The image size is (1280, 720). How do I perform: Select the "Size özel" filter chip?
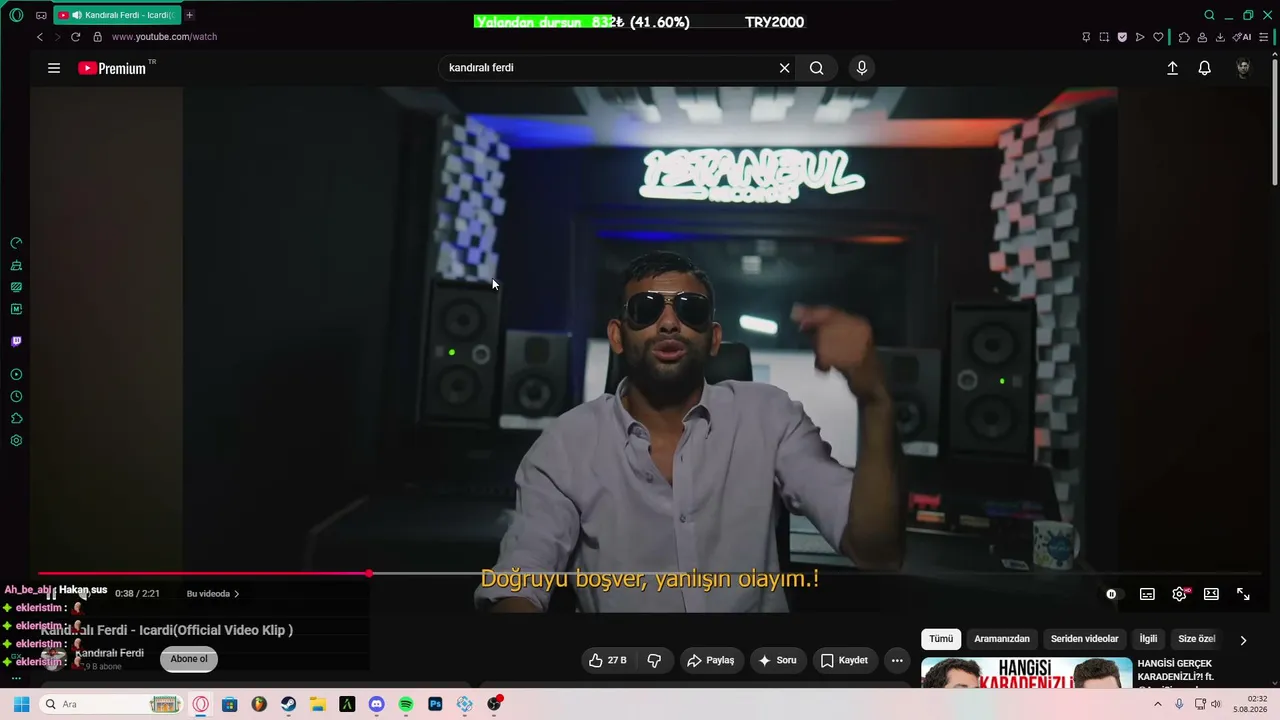(1196, 639)
